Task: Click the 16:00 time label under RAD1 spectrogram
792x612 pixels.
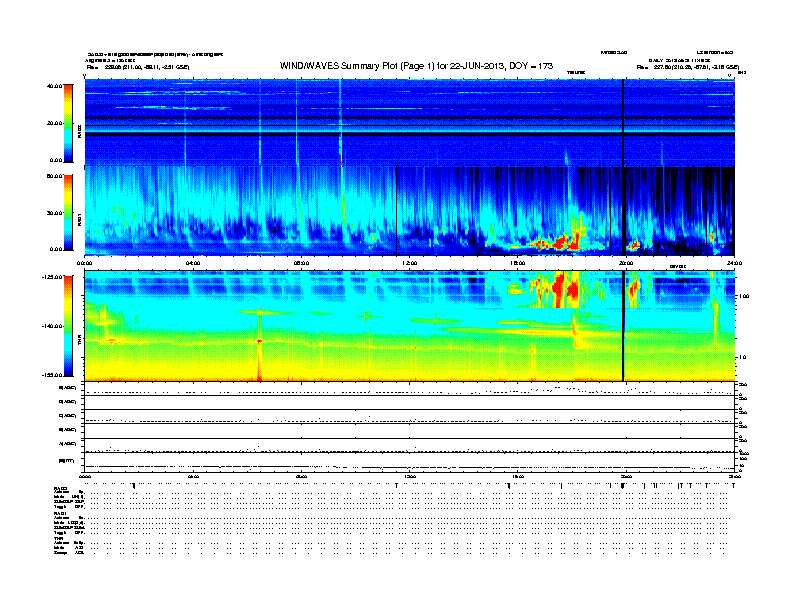Action: [x=518, y=263]
